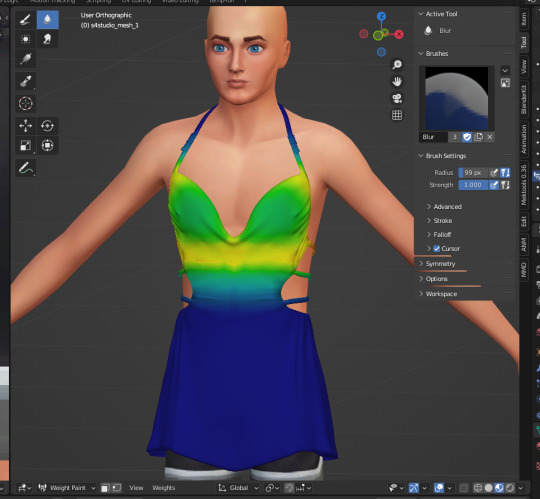Screen dimensions: 540x499
Task: Select the Smear weight tool
Action: coord(48,39)
